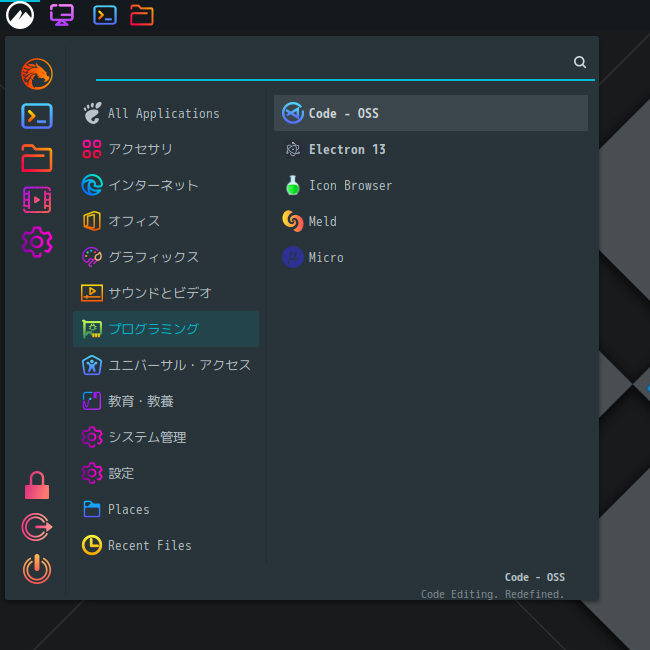Open the mountain-logo application menu button
Screen dimensions: 650x650
point(20,15)
